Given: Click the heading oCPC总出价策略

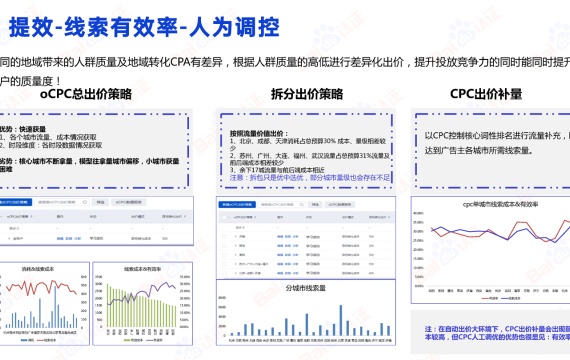Looking at the screenshot, I should [x=86, y=94].
